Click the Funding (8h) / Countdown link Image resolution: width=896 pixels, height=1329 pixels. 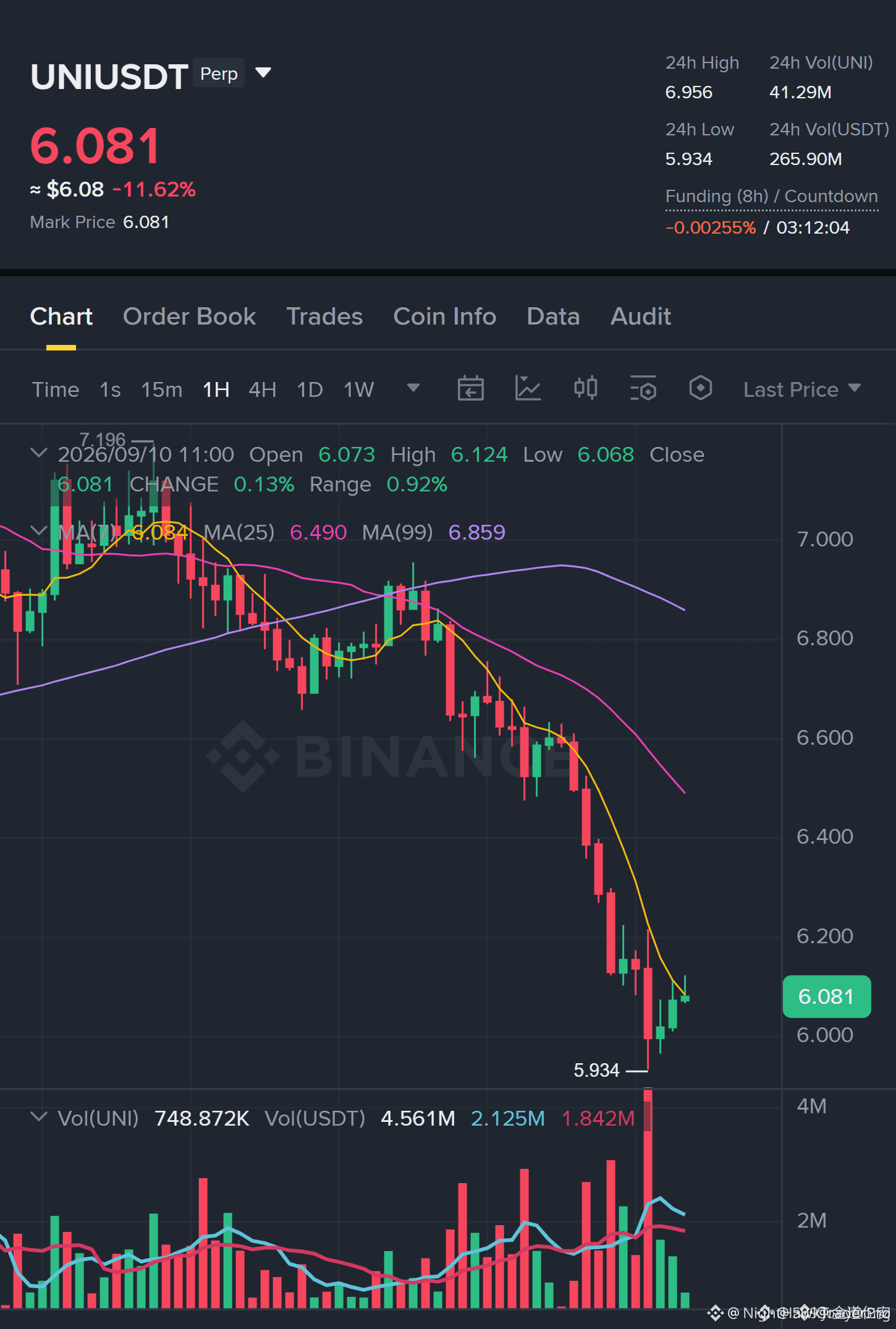[772, 197]
